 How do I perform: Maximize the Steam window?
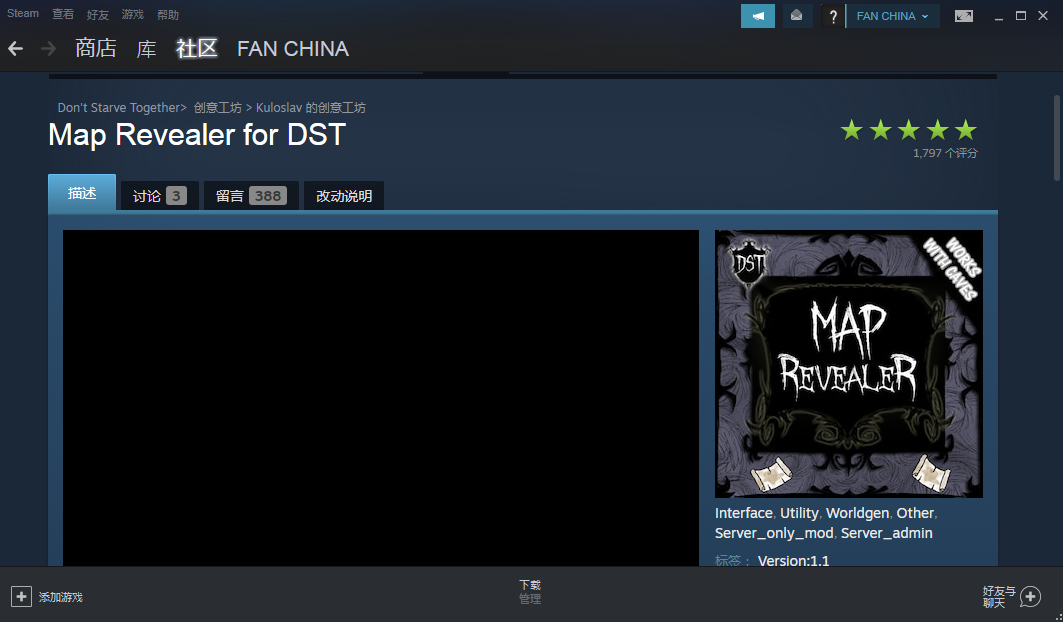[x=1020, y=16]
